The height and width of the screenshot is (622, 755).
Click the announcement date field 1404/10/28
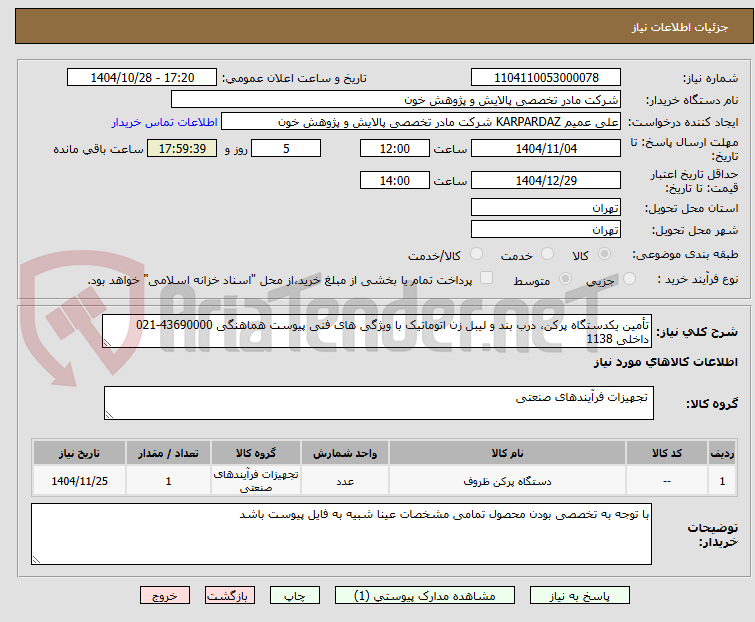pos(142,78)
